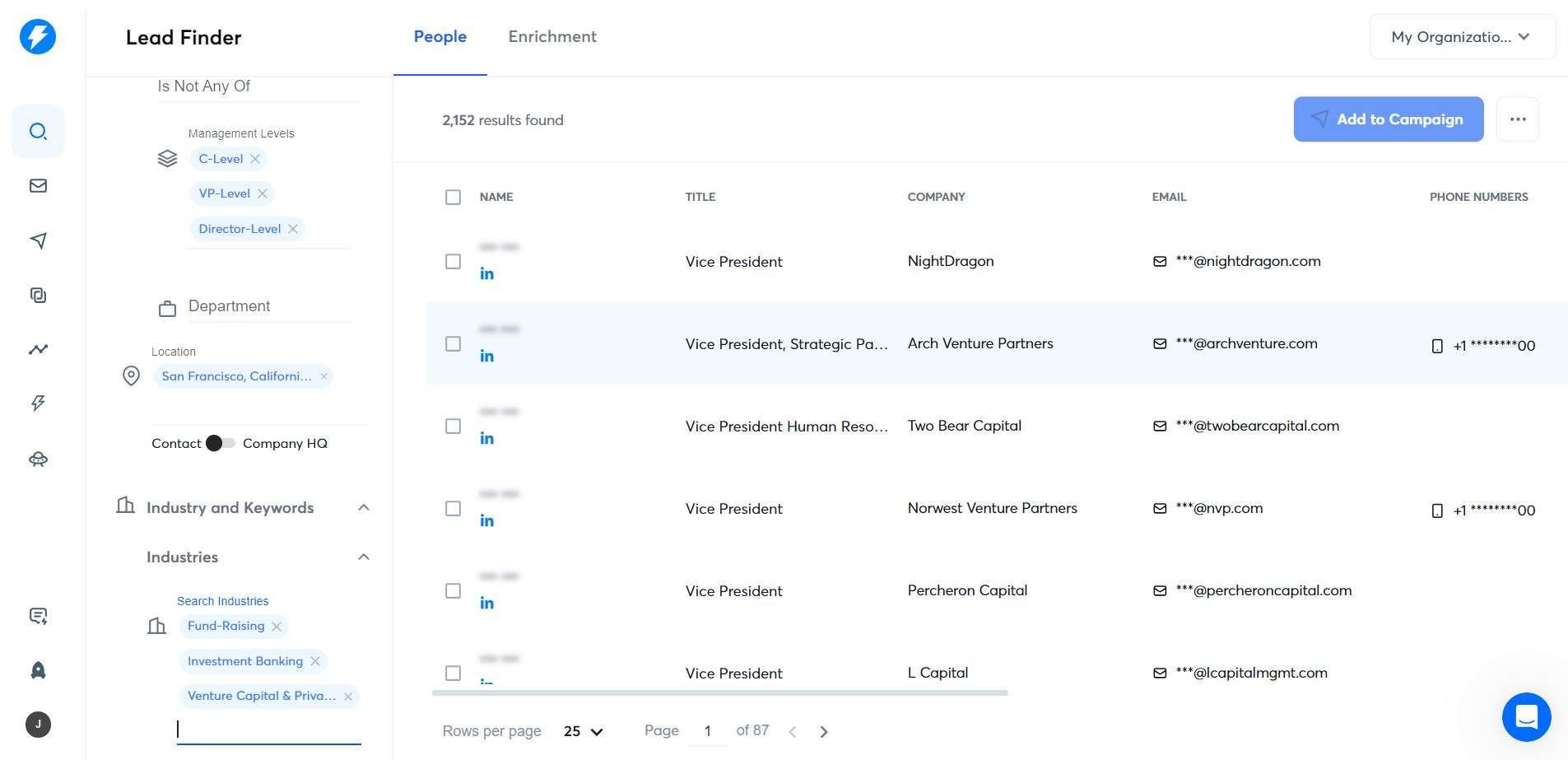Open LinkedIn profile for Percheron Capital lead

click(x=487, y=603)
